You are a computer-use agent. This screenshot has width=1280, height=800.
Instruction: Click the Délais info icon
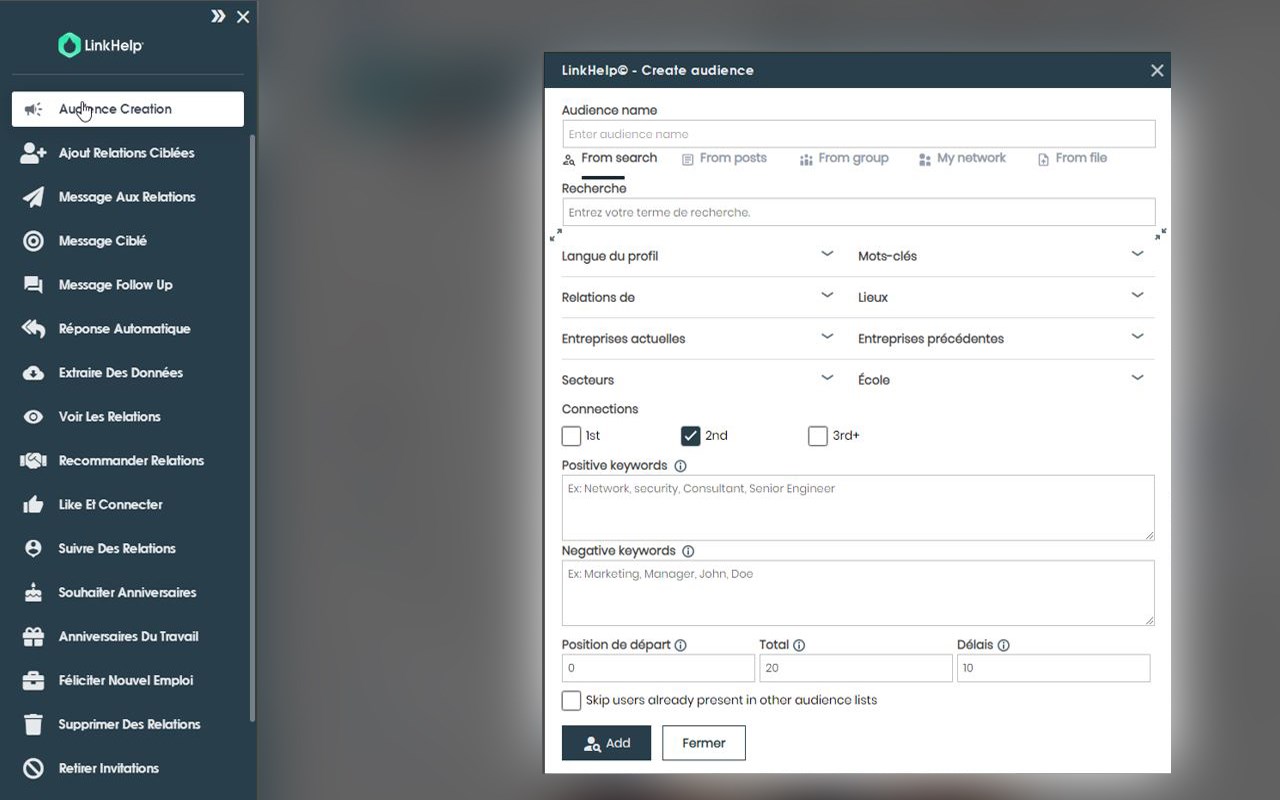coord(1003,646)
